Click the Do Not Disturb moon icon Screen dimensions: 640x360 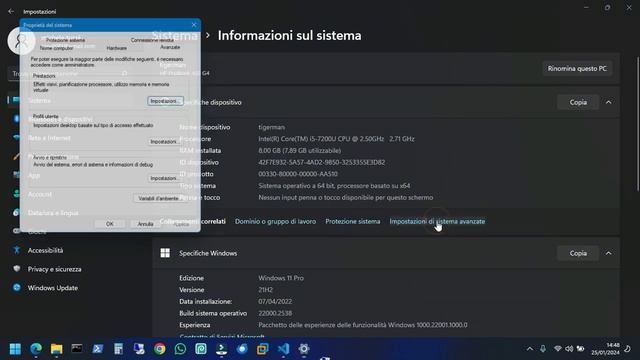pyautogui.click(x=628, y=349)
